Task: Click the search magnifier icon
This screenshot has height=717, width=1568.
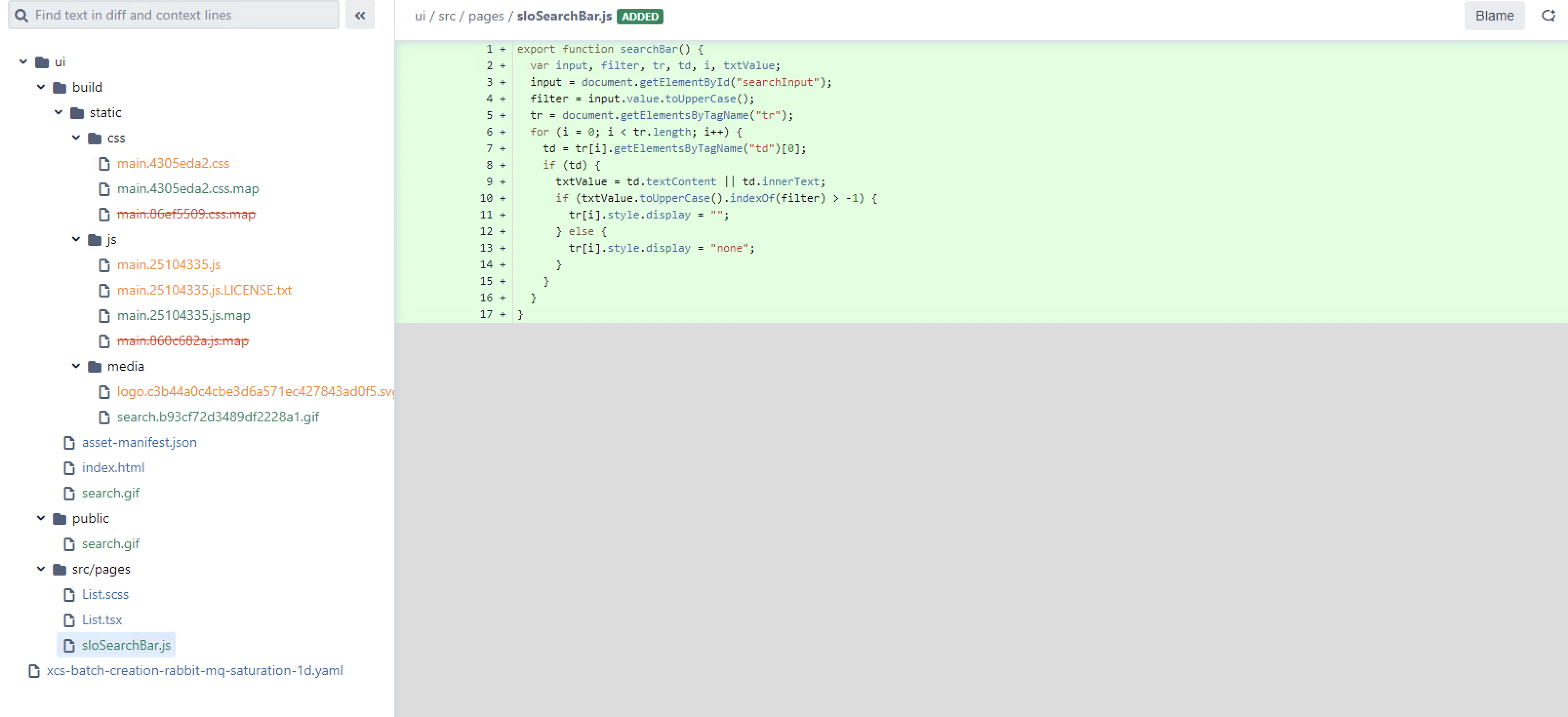Action: [x=21, y=15]
